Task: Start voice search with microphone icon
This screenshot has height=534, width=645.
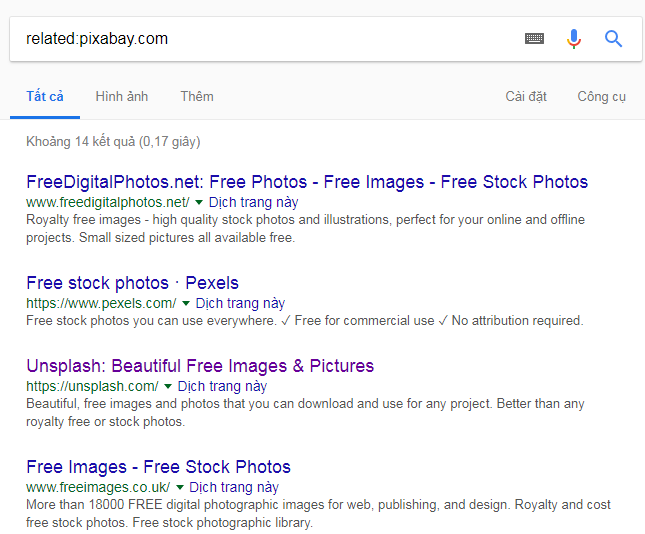Action: point(573,39)
